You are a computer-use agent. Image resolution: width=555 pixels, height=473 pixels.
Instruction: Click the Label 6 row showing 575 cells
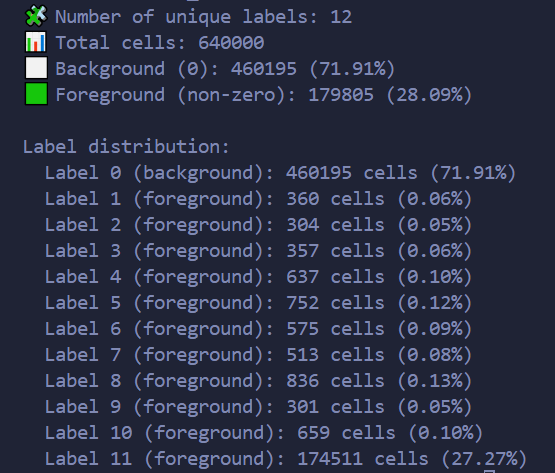click(x=258, y=329)
